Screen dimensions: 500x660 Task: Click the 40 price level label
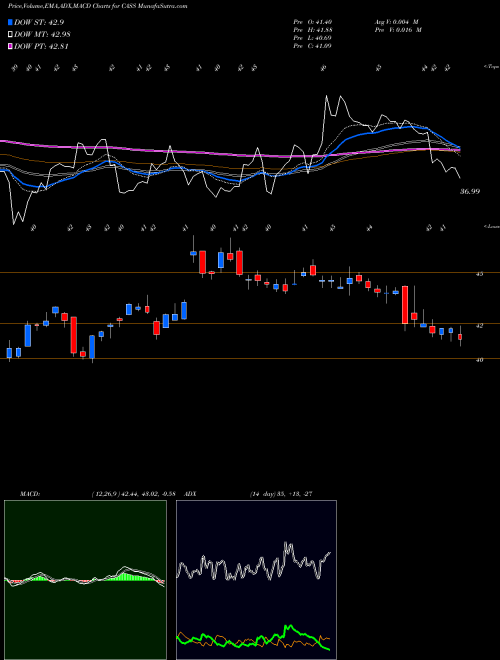coord(479,360)
